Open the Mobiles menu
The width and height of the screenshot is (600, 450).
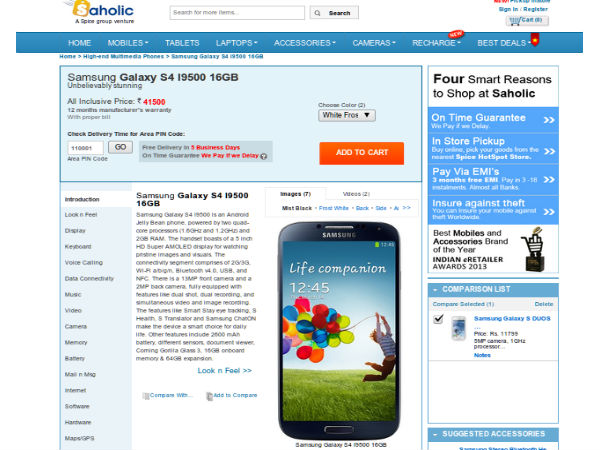128,43
